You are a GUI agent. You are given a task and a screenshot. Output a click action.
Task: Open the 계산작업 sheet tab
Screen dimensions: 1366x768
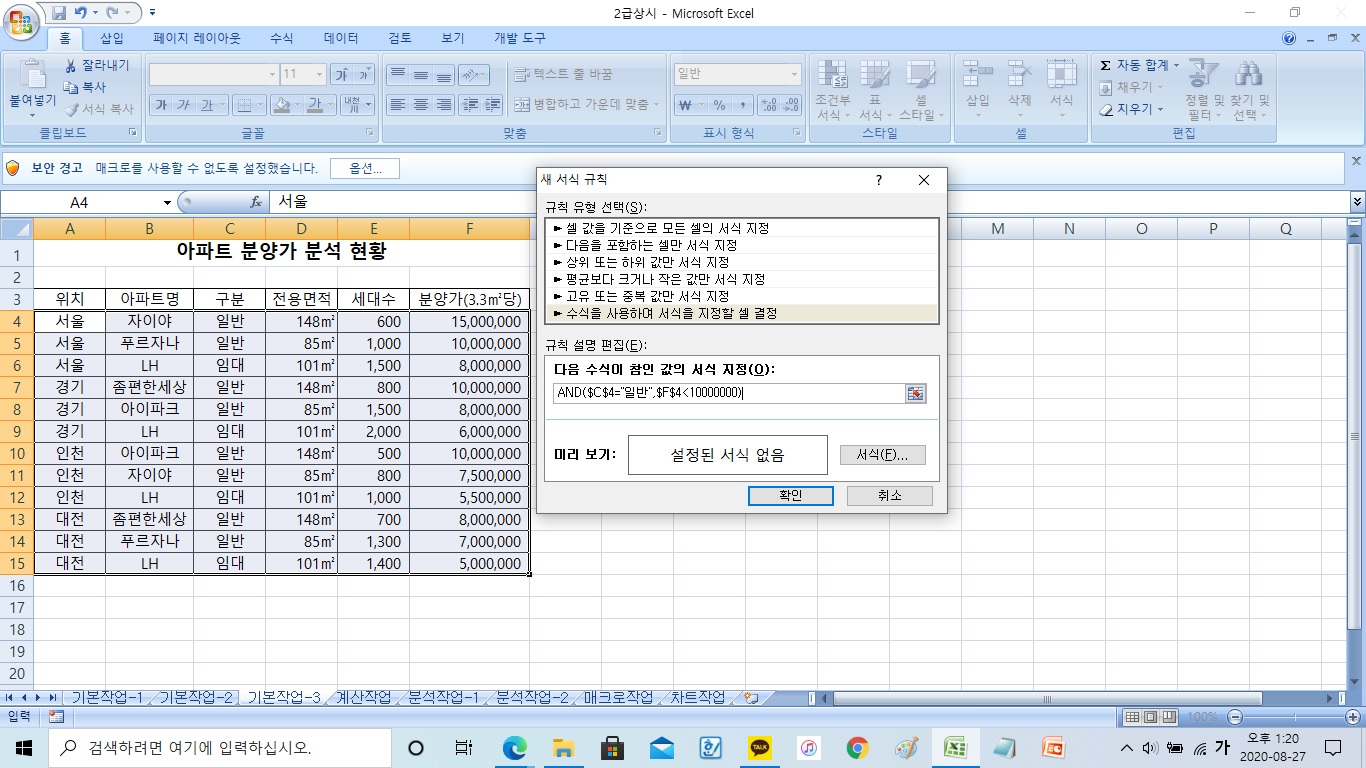click(x=363, y=697)
